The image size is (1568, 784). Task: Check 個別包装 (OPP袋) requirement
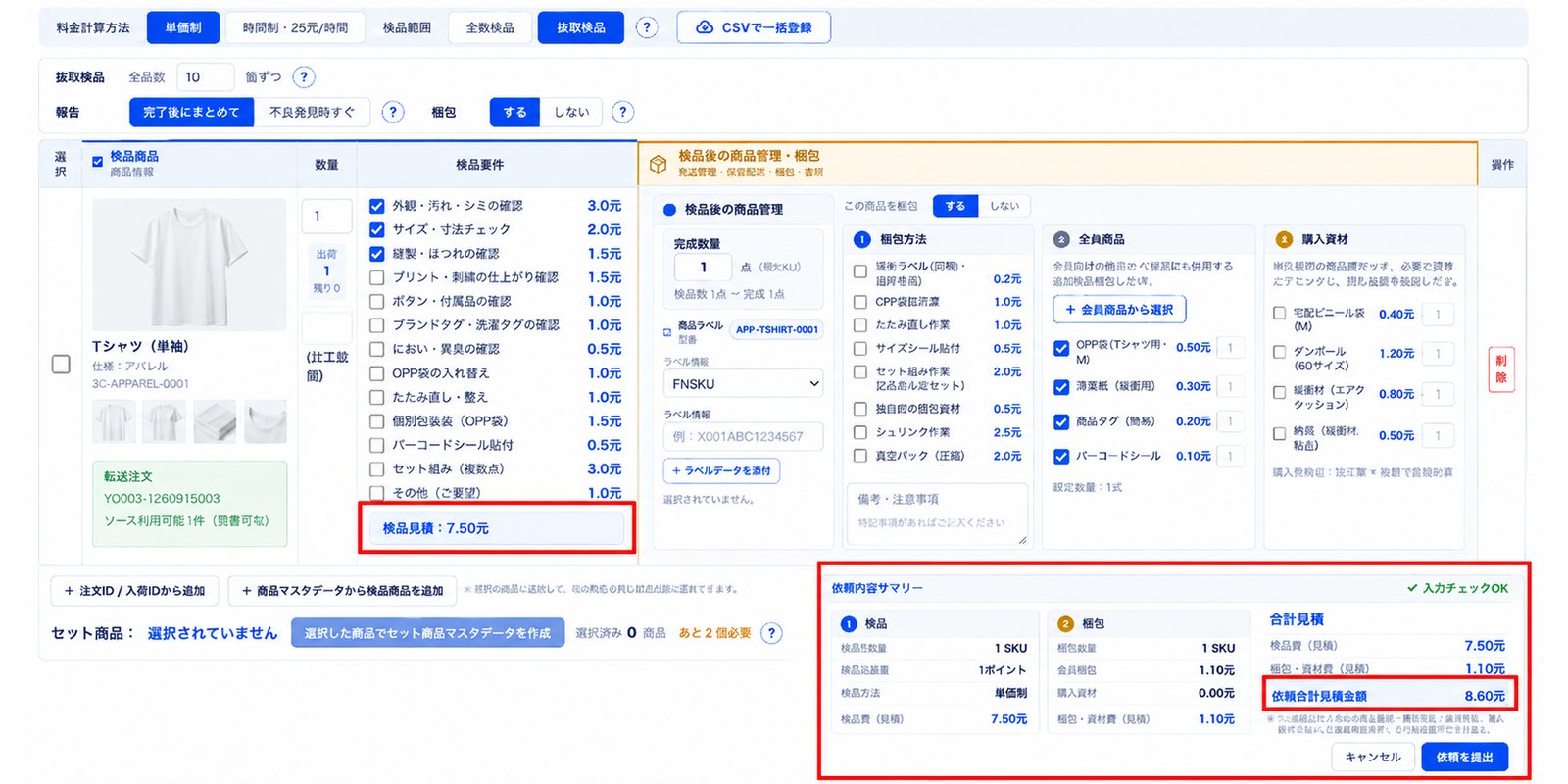pos(376,421)
